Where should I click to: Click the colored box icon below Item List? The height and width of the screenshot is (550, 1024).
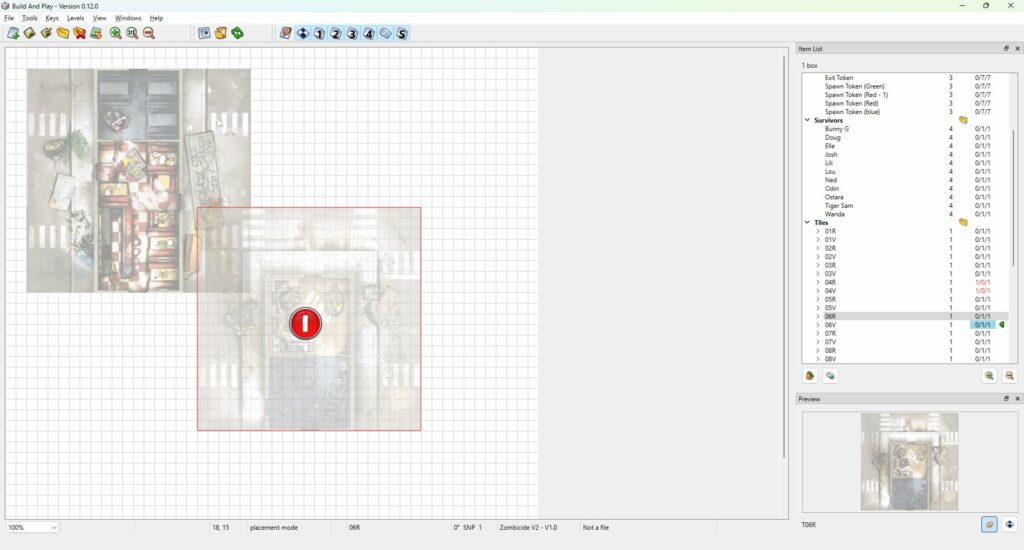810,376
